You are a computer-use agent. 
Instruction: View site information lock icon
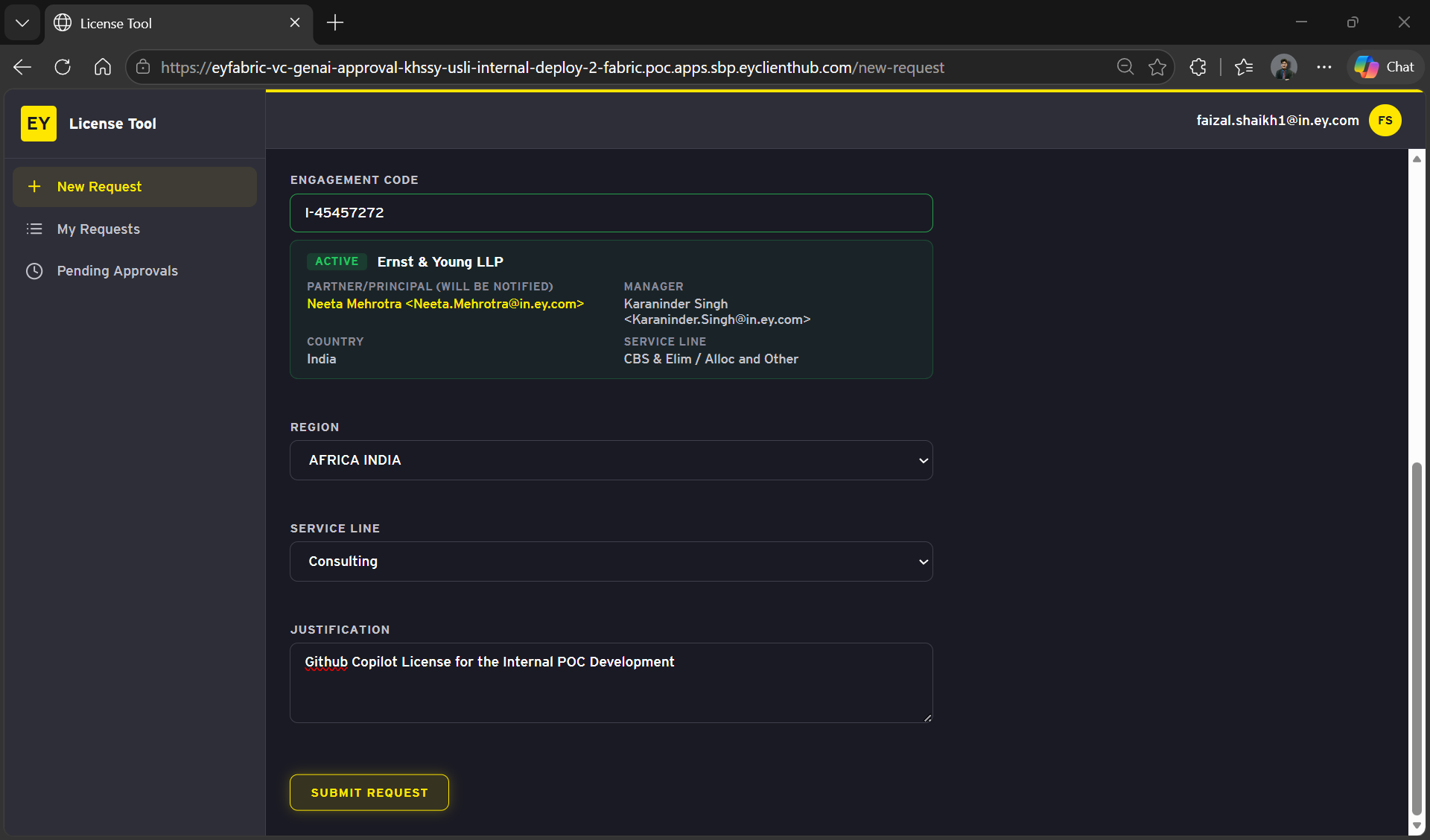(x=143, y=67)
